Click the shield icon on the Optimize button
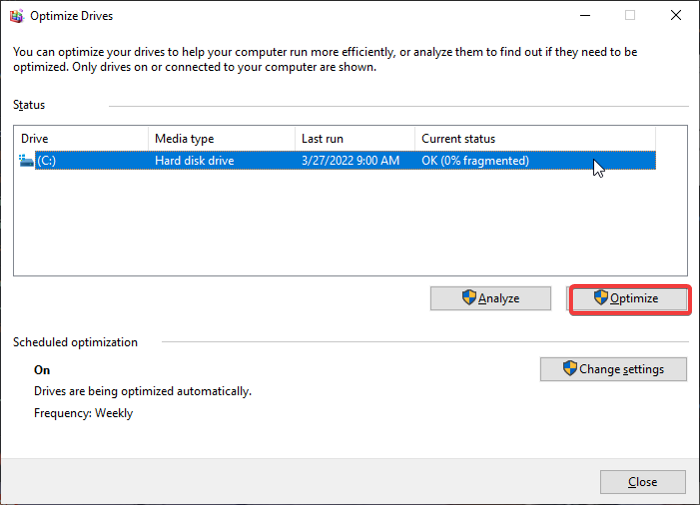The image size is (700, 505). (600, 298)
